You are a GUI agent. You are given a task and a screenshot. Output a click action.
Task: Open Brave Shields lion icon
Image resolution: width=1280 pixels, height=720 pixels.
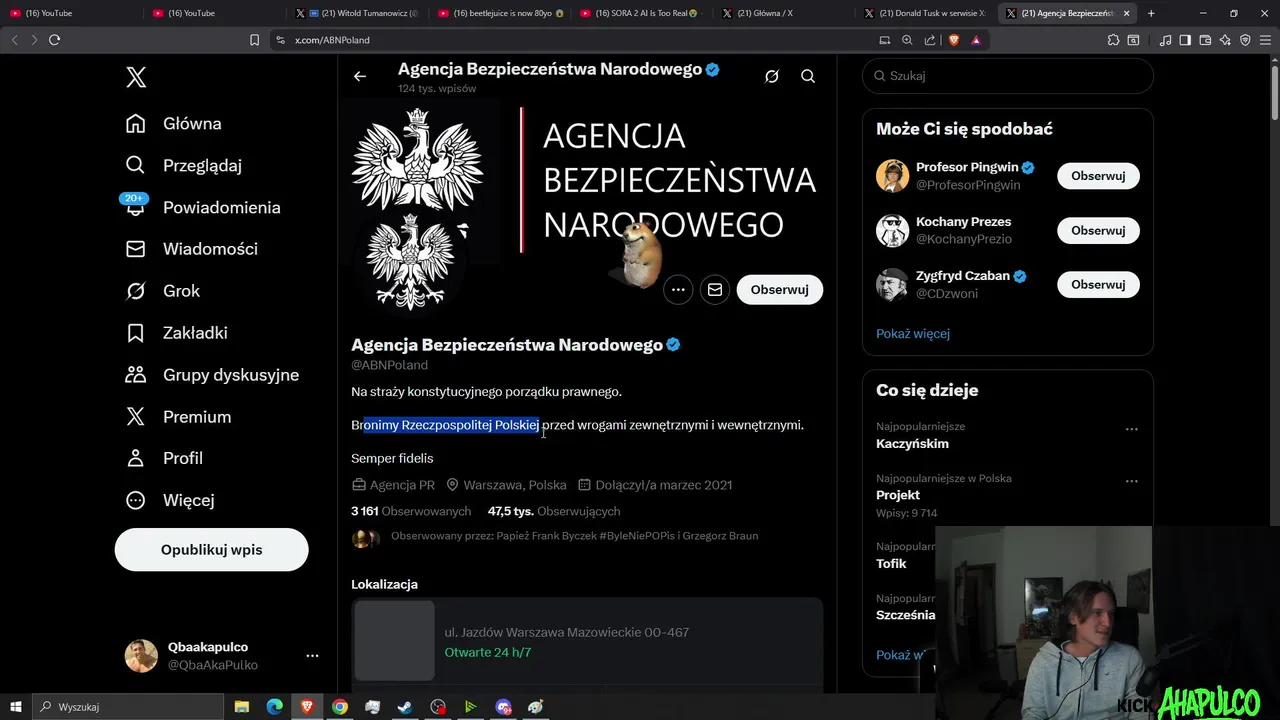point(953,40)
